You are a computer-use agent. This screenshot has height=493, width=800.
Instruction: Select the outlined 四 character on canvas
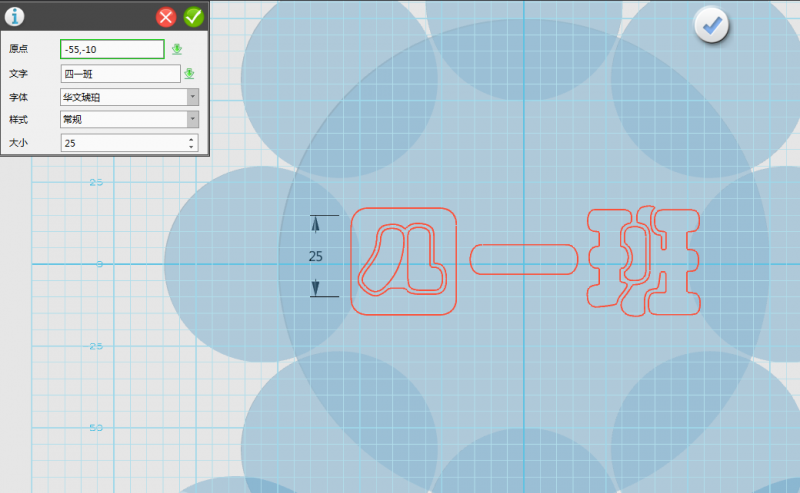point(403,261)
